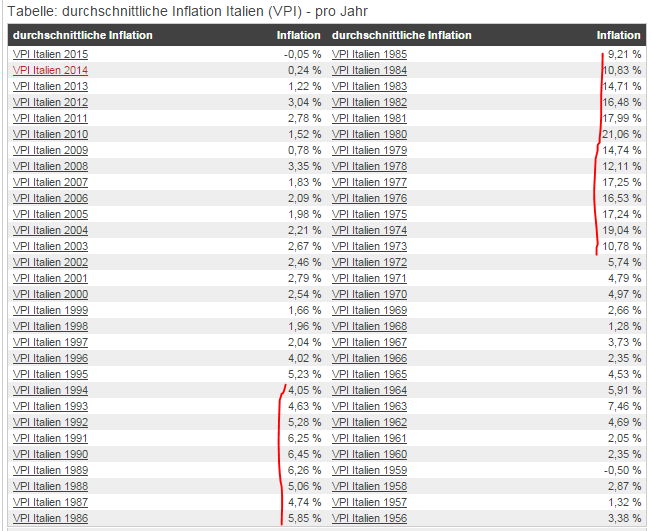Open the VPI Italien 1970 link
The image size is (651, 531).
(369, 294)
